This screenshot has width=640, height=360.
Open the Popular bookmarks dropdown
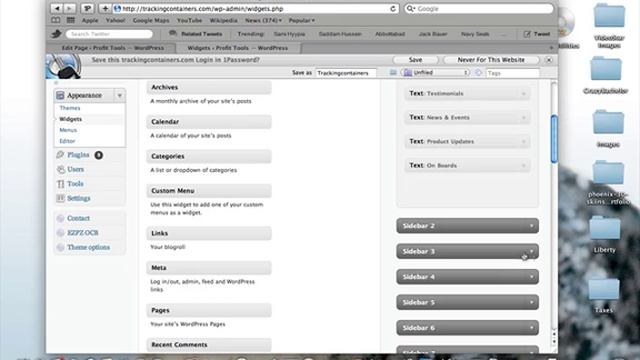pyautogui.click(x=302, y=20)
